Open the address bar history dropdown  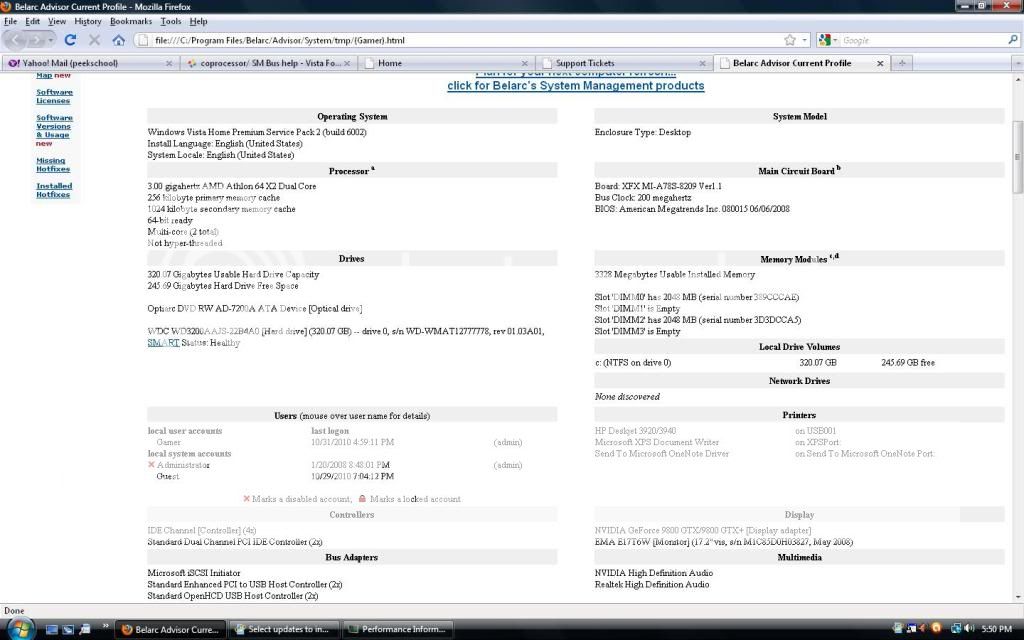(x=805, y=40)
